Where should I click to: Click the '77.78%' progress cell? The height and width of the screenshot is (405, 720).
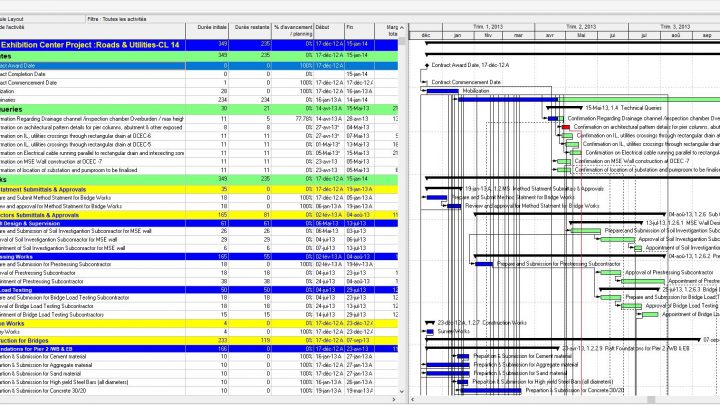point(292,119)
